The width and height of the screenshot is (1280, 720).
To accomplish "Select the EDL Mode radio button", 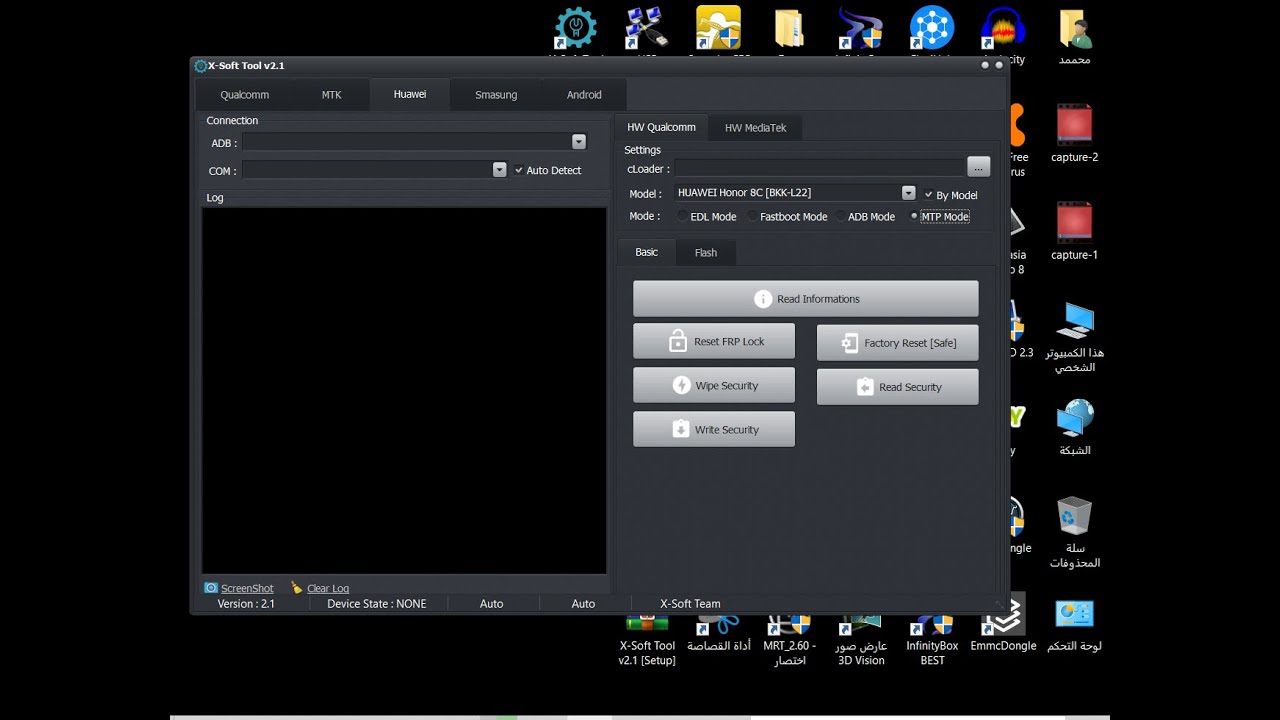I will point(682,216).
